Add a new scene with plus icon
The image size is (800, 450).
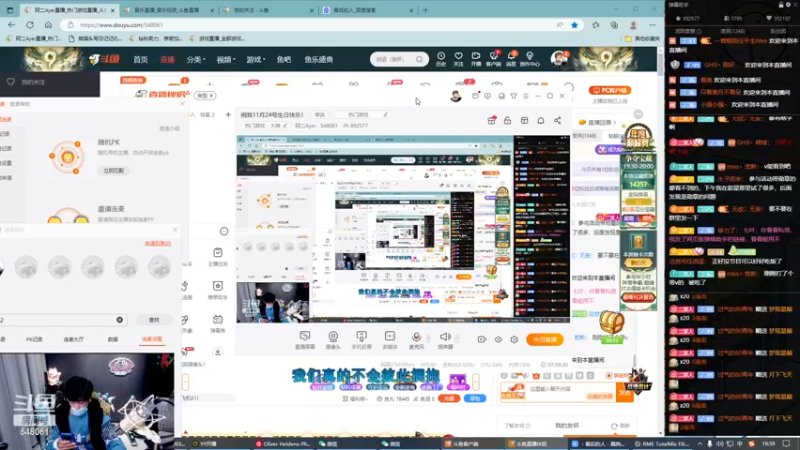point(228,114)
